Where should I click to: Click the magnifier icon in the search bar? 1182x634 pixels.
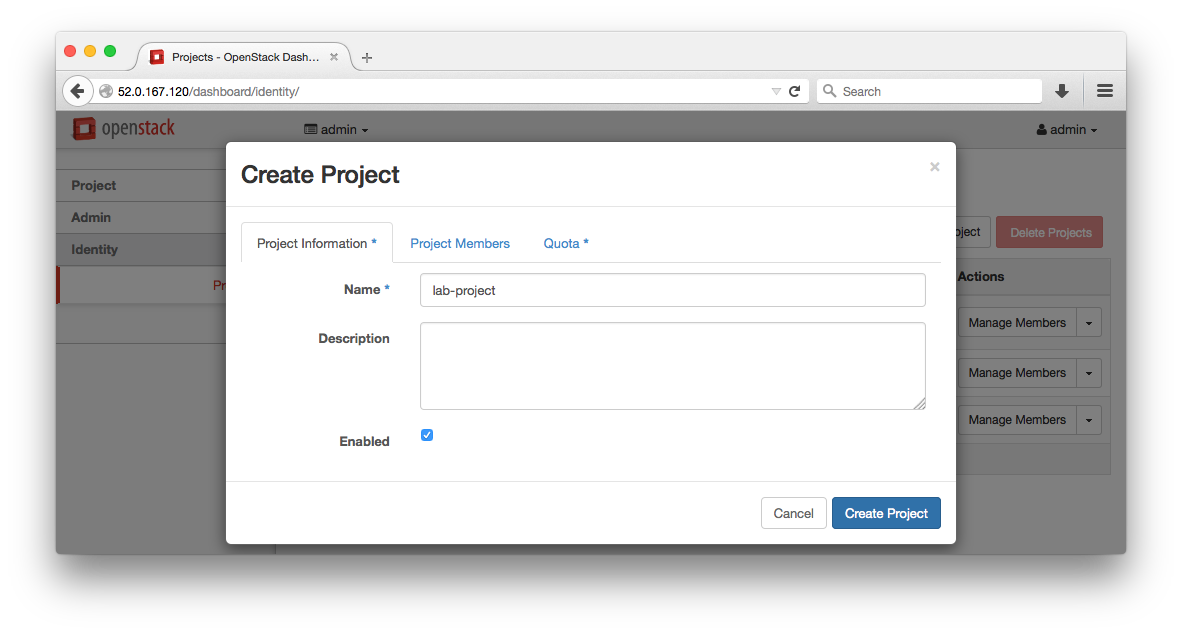829,90
